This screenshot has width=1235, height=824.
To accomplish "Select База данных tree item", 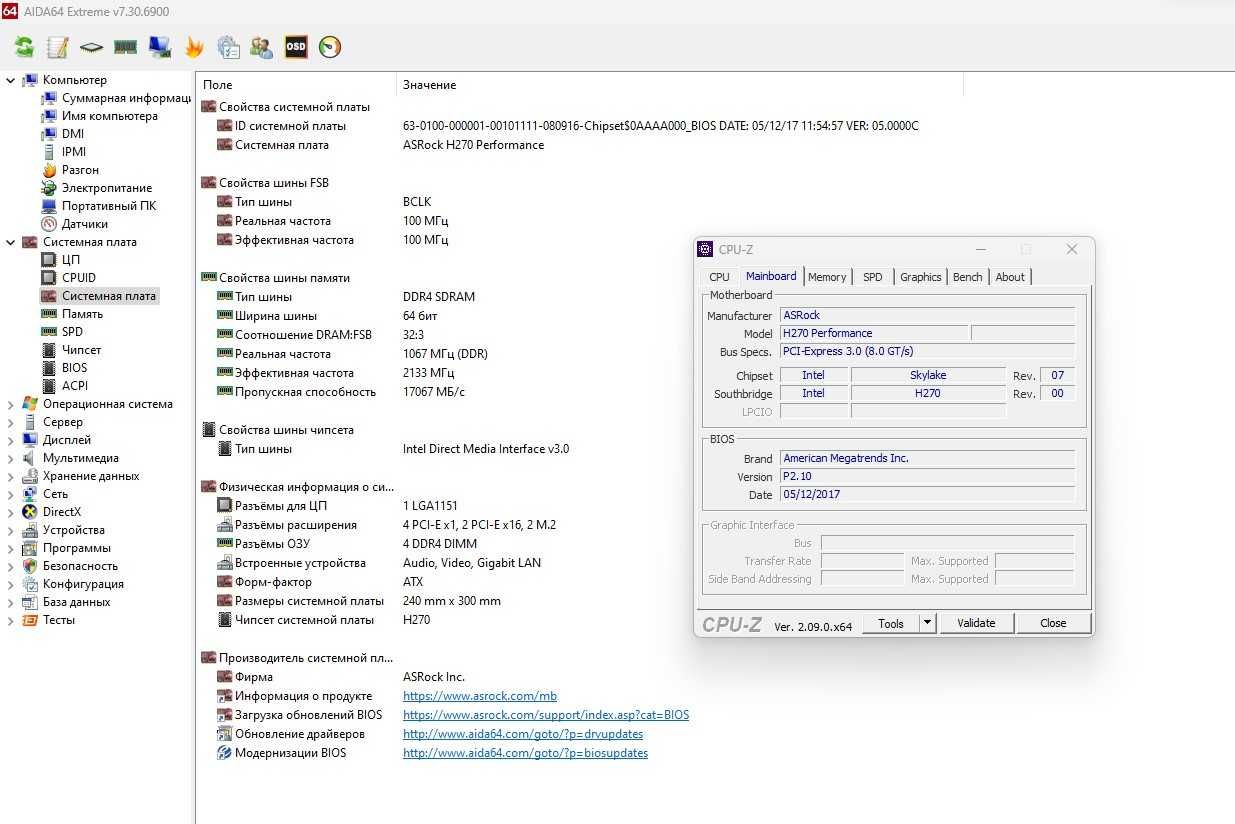I will 76,602.
